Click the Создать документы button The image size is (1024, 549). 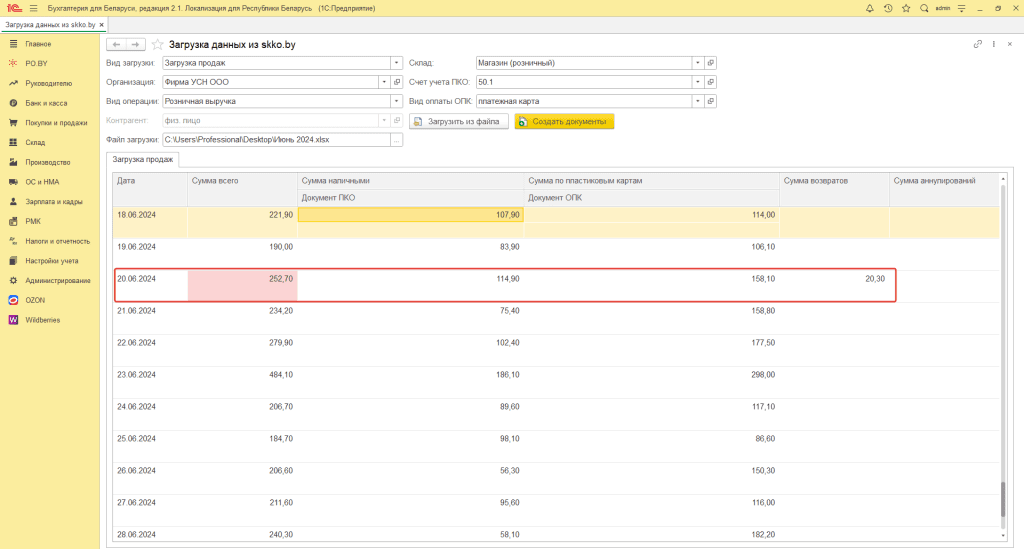pos(564,121)
